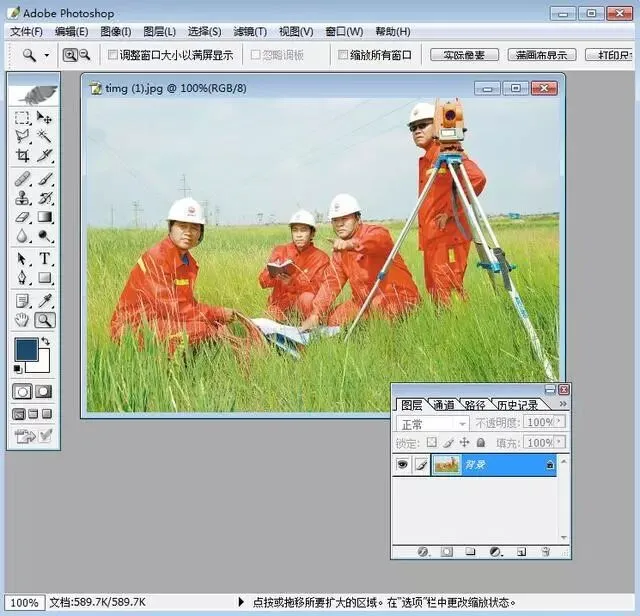The width and height of the screenshot is (640, 616).
Task: Select the Eraser tool
Action: 22,217
